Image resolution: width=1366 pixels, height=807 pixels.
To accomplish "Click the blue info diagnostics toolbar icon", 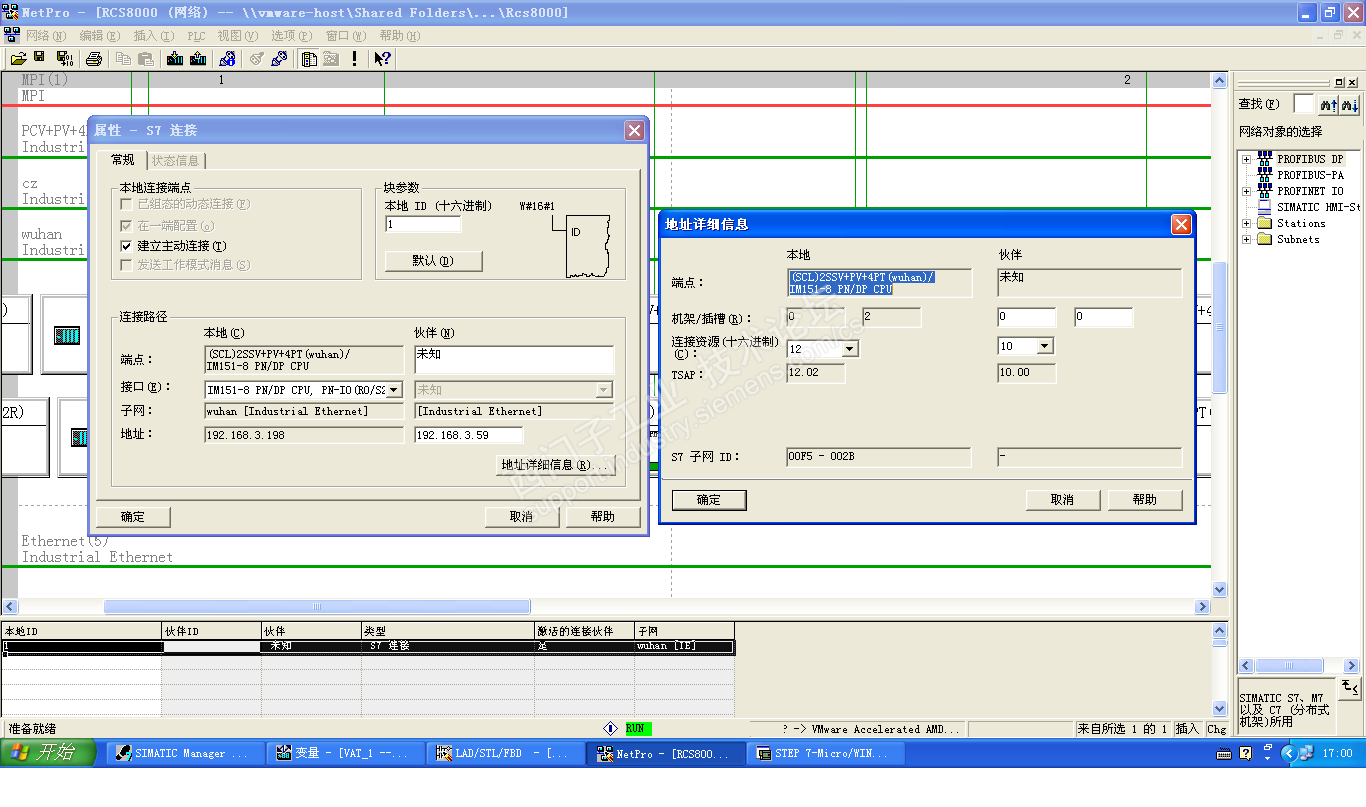I will click(227, 59).
